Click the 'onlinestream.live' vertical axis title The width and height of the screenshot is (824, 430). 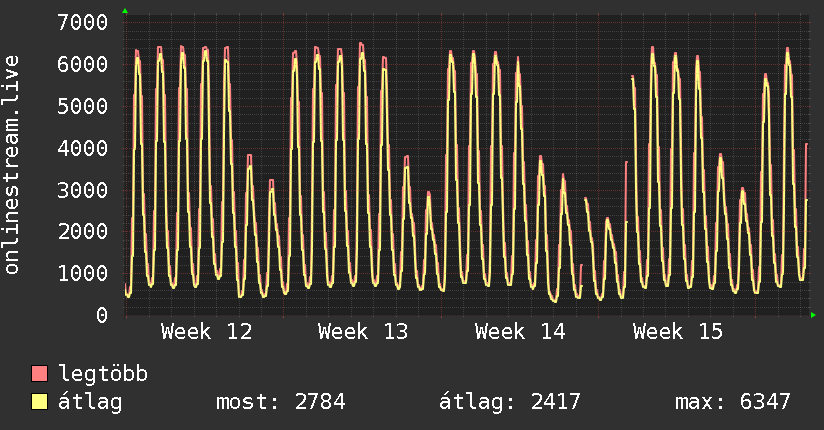(x=12, y=165)
